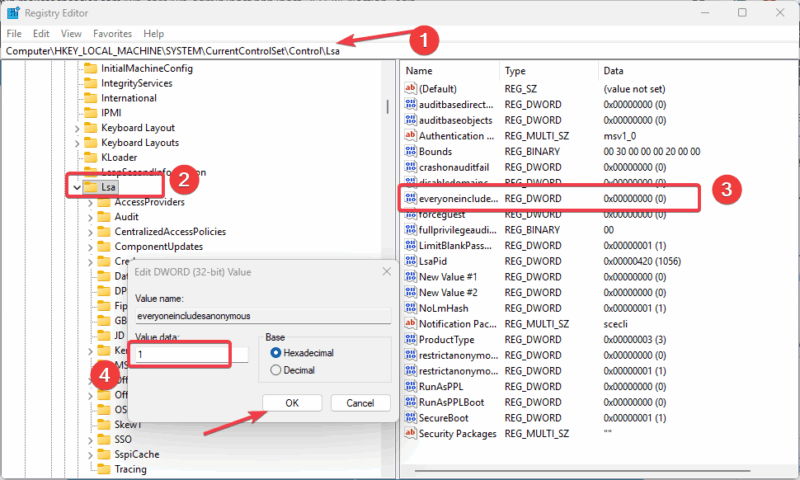Click the auditbaseobjects DWORD icon
Screen dimensions: 800x480
point(411,120)
